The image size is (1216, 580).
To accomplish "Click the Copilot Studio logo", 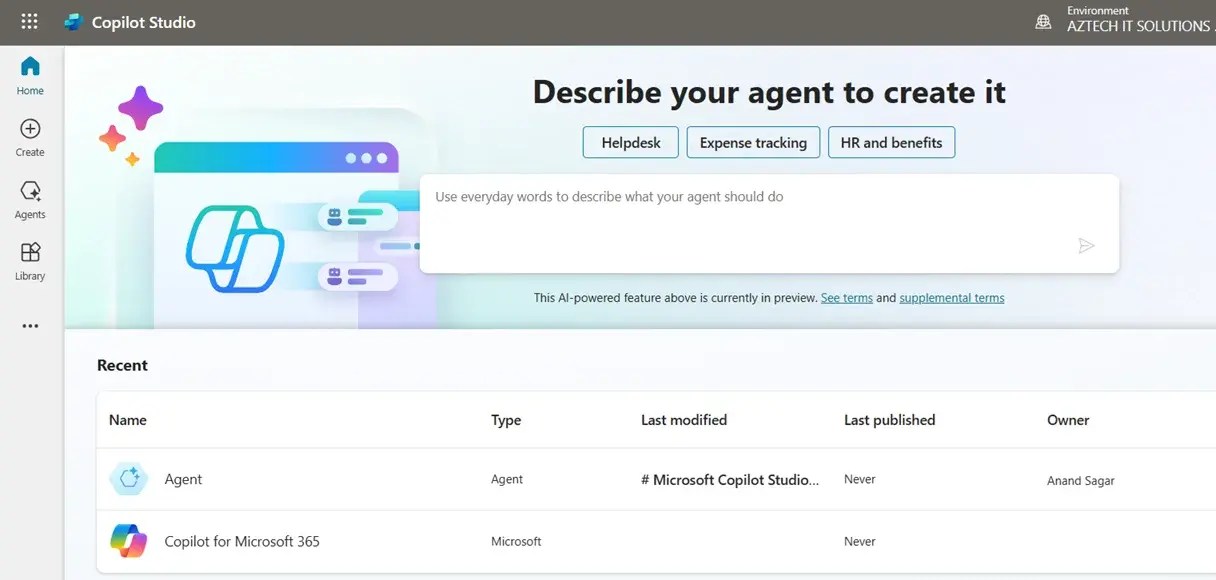I will click(x=75, y=21).
